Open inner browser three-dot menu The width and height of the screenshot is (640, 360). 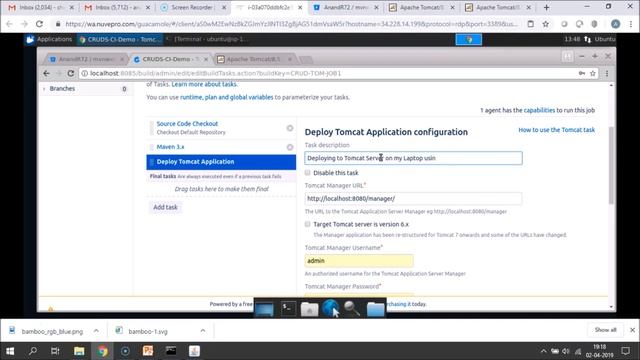click(607, 73)
